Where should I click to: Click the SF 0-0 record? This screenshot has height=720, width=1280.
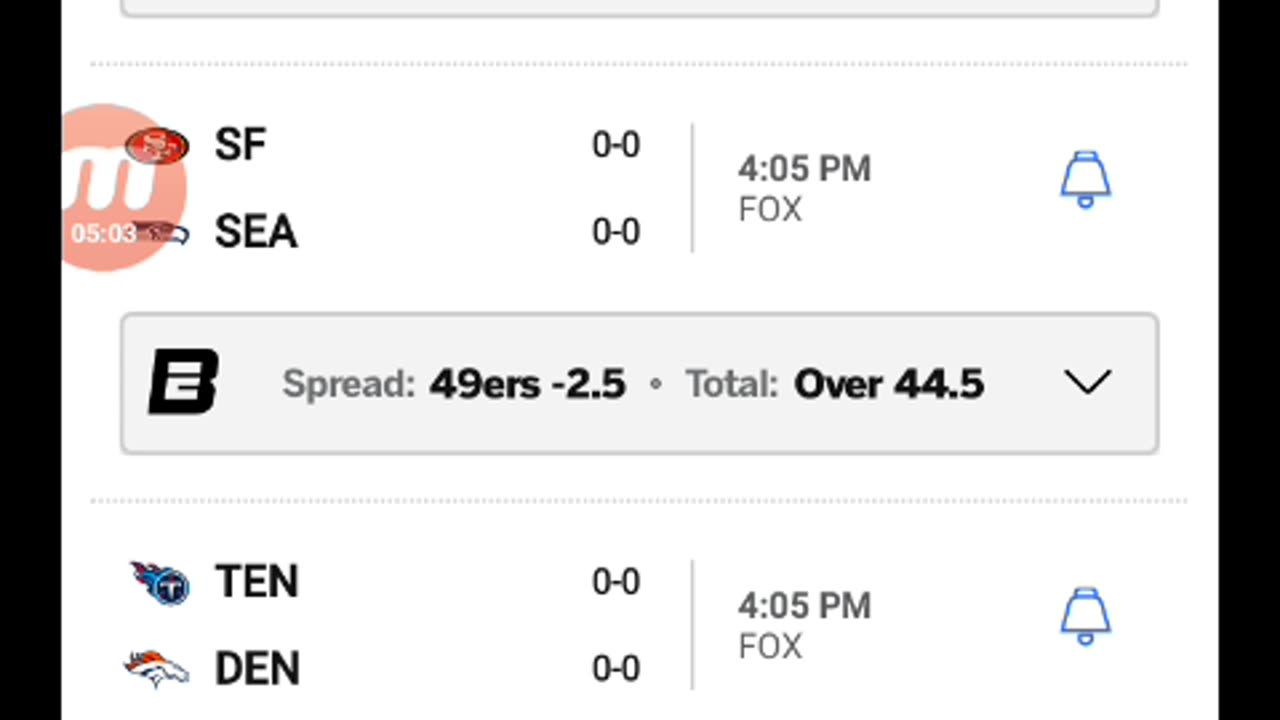[x=616, y=146]
